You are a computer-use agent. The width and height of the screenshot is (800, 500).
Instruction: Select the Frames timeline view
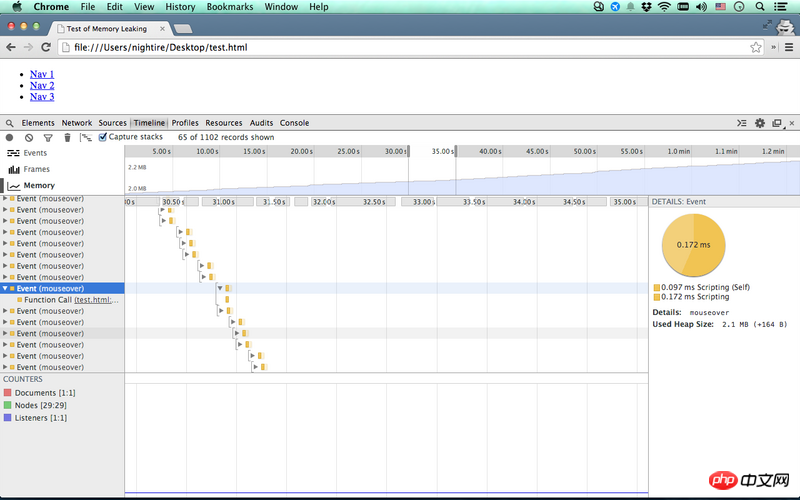coord(36,169)
